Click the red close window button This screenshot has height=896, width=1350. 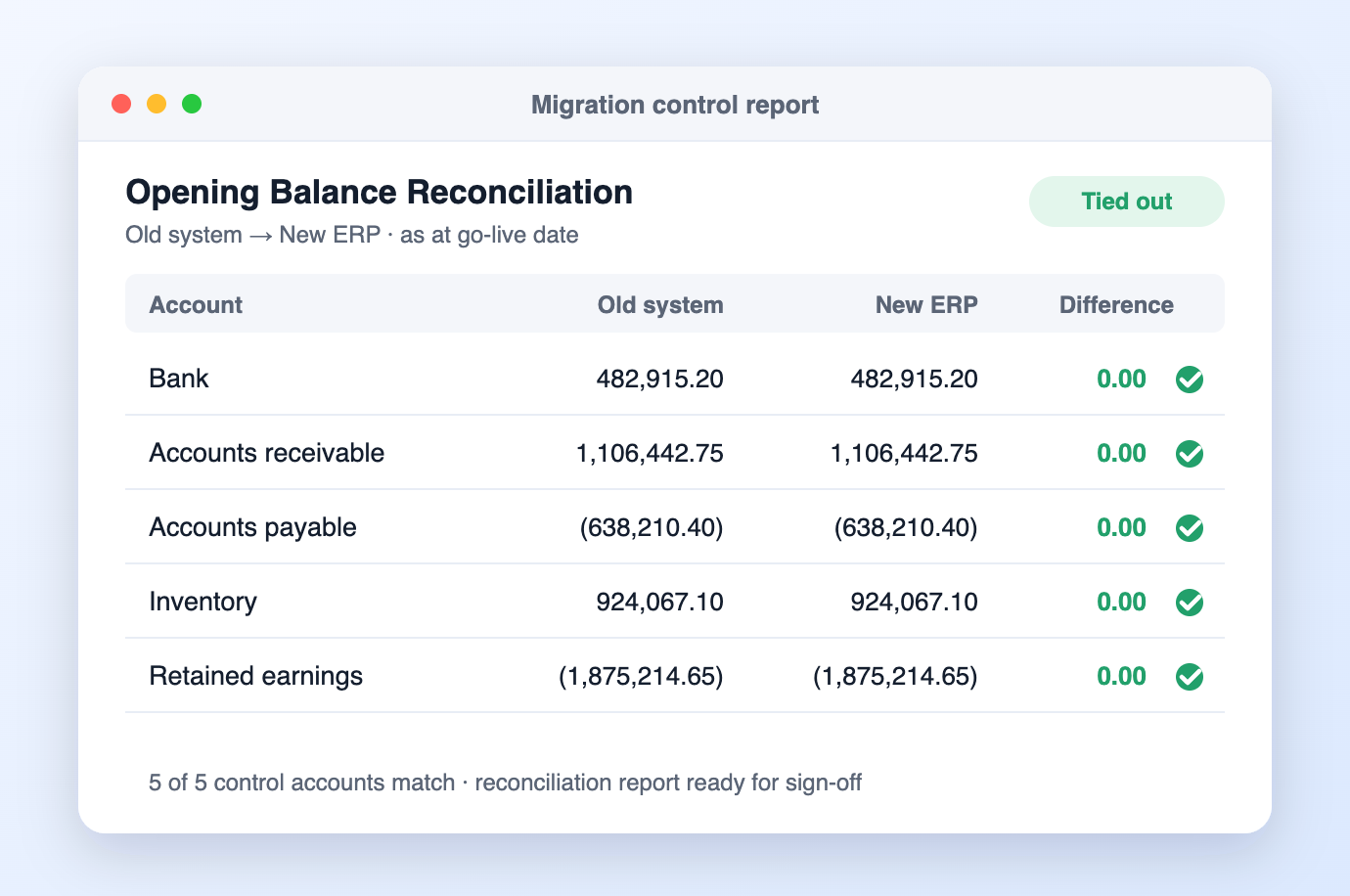pos(121,104)
